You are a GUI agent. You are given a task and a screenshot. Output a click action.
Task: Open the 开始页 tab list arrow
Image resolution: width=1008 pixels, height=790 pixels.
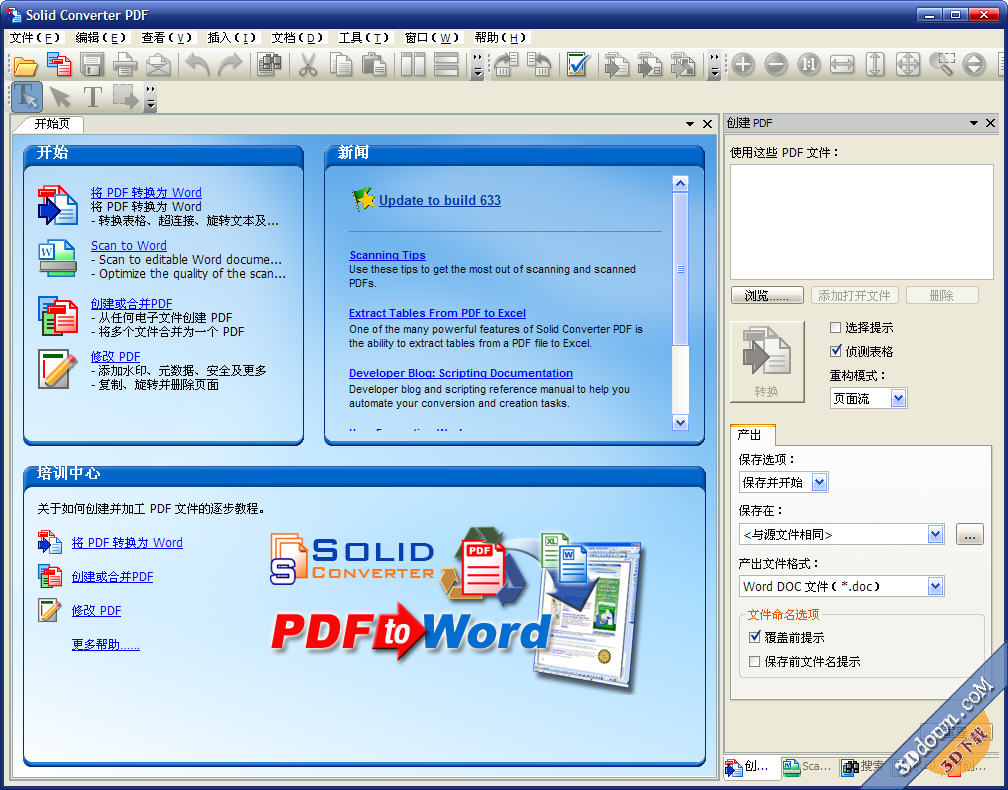(690, 123)
